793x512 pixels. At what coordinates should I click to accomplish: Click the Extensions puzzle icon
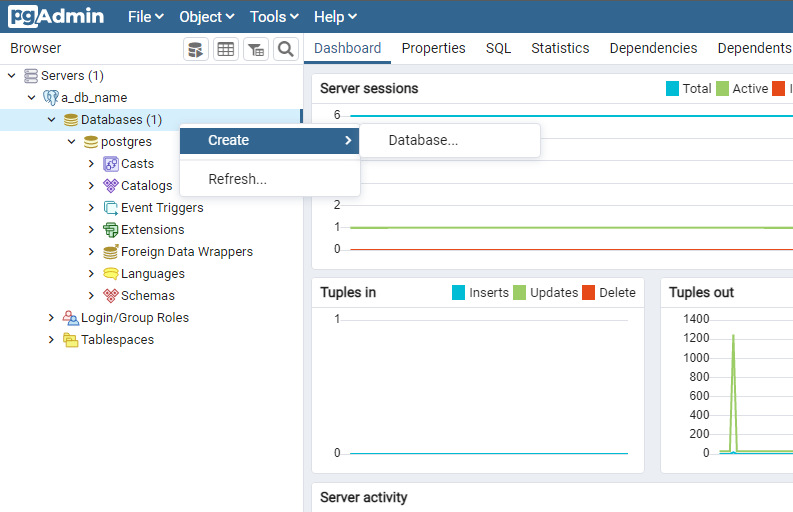point(111,230)
